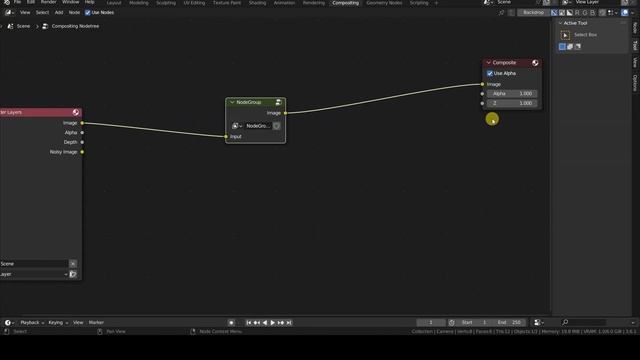Image resolution: width=640 pixels, height=360 pixels.
Task: Select Color channel display
Action: (562, 13)
